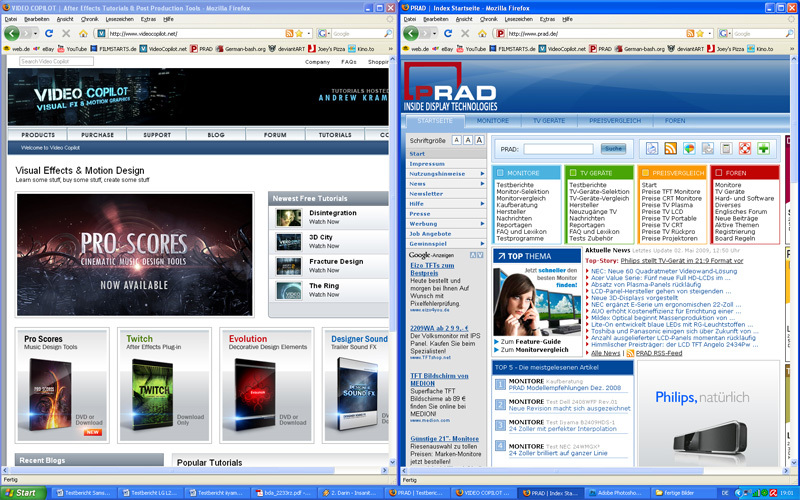This screenshot has height=500, width=800.
Task: Click the first document icon in the PRAD toolbar
Action: pyautogui.click(x=652, y=149)
